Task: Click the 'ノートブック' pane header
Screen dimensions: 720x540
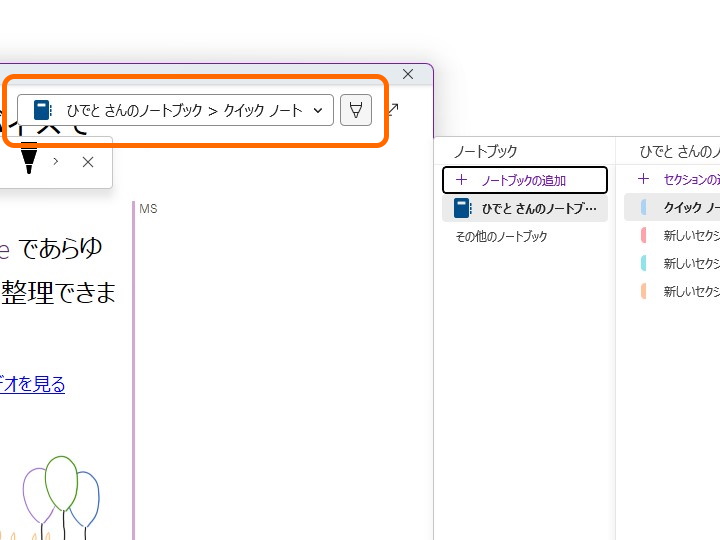Action: click(486, 151)
